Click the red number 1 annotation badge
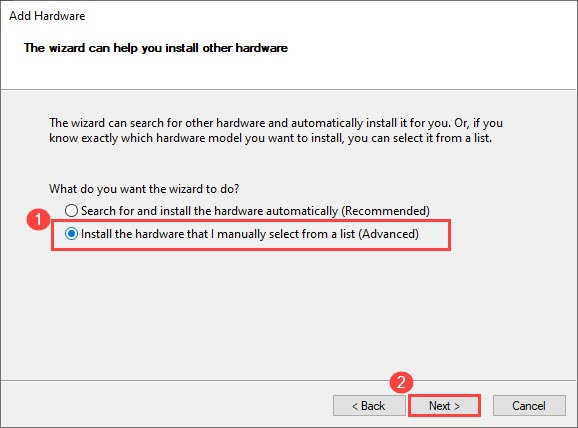578x428 pixels. click(38, 220)
